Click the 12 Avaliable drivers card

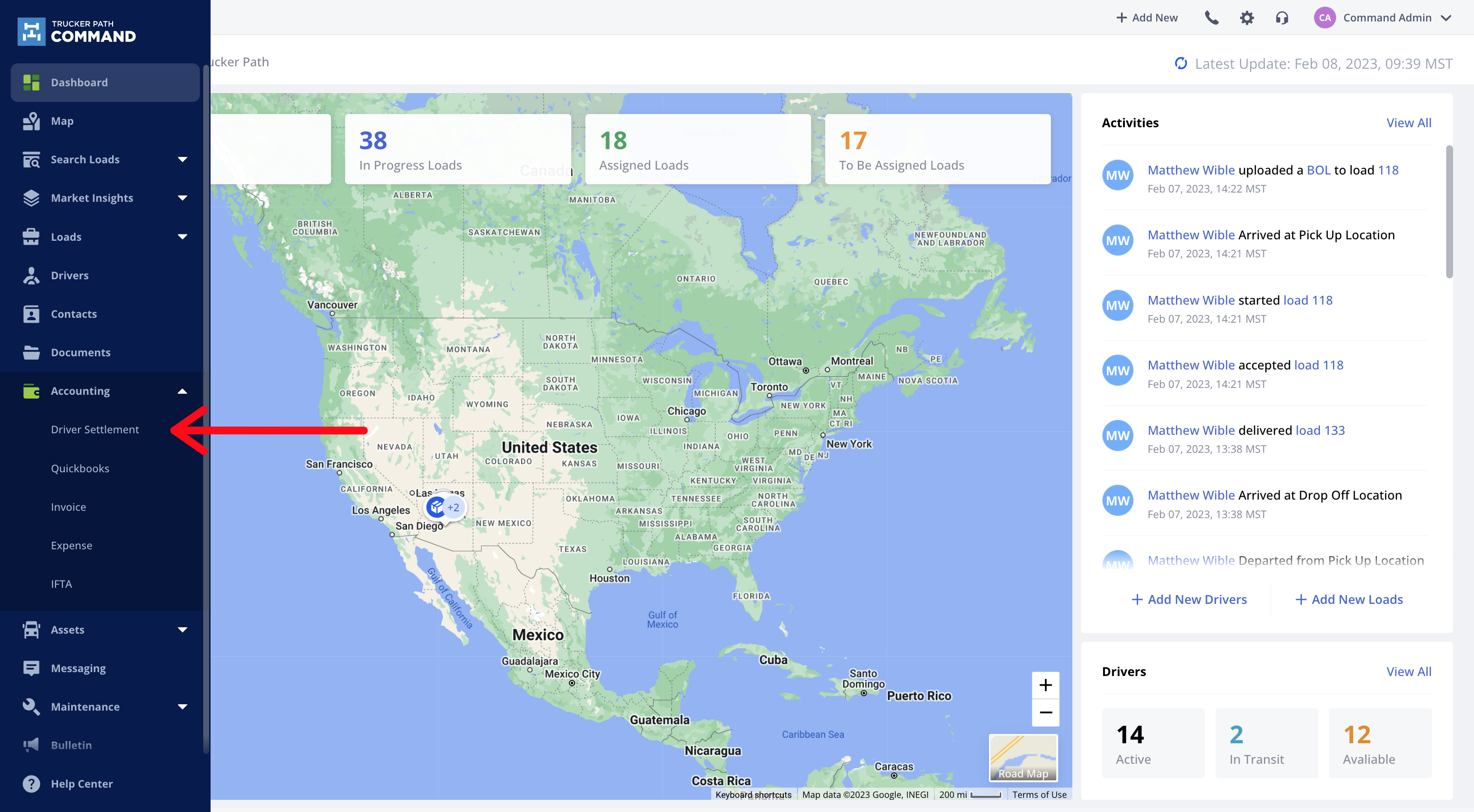(1380, 743)
